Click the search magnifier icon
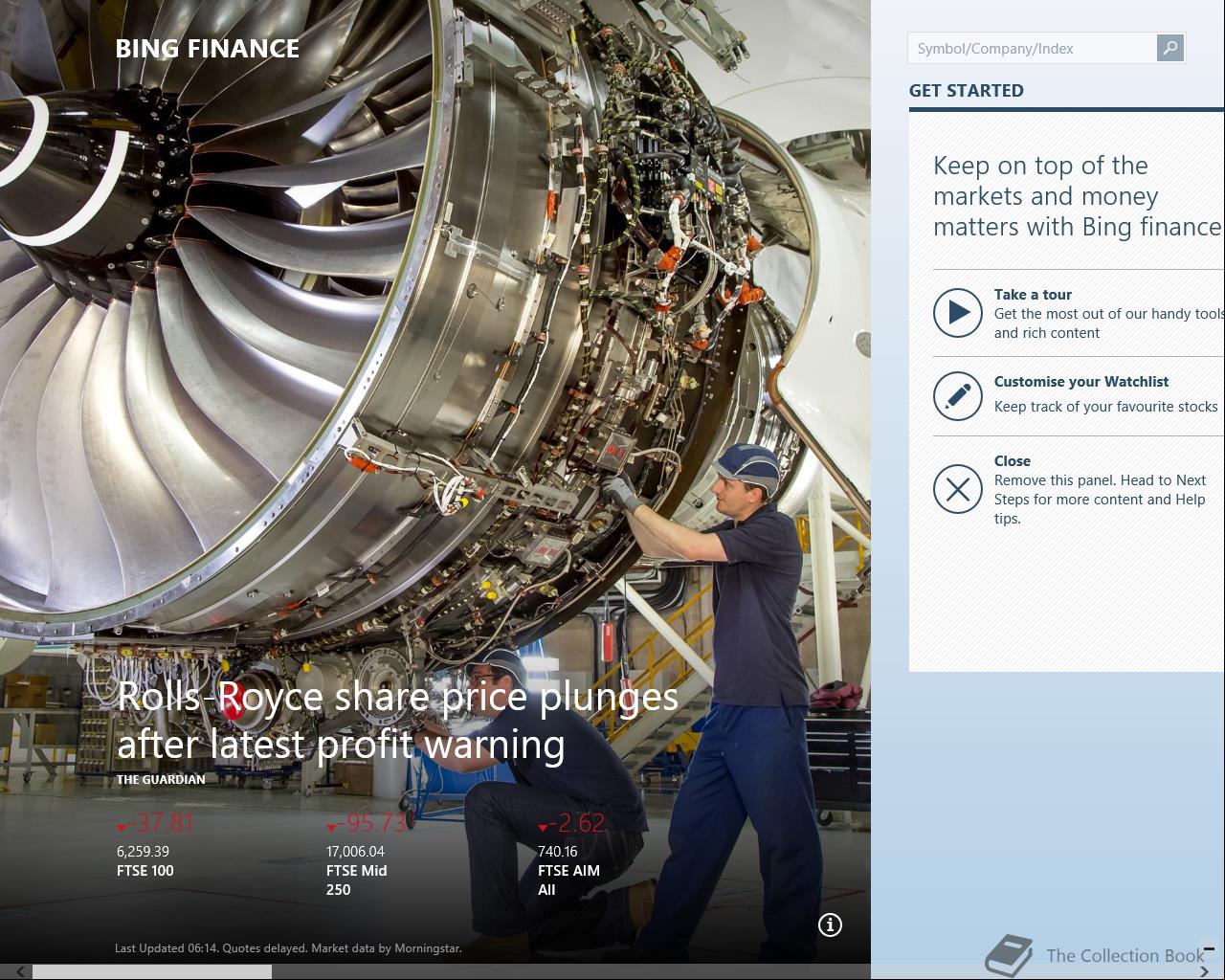Viewport: 1225px width, 980px height. tap(1169, 48)
